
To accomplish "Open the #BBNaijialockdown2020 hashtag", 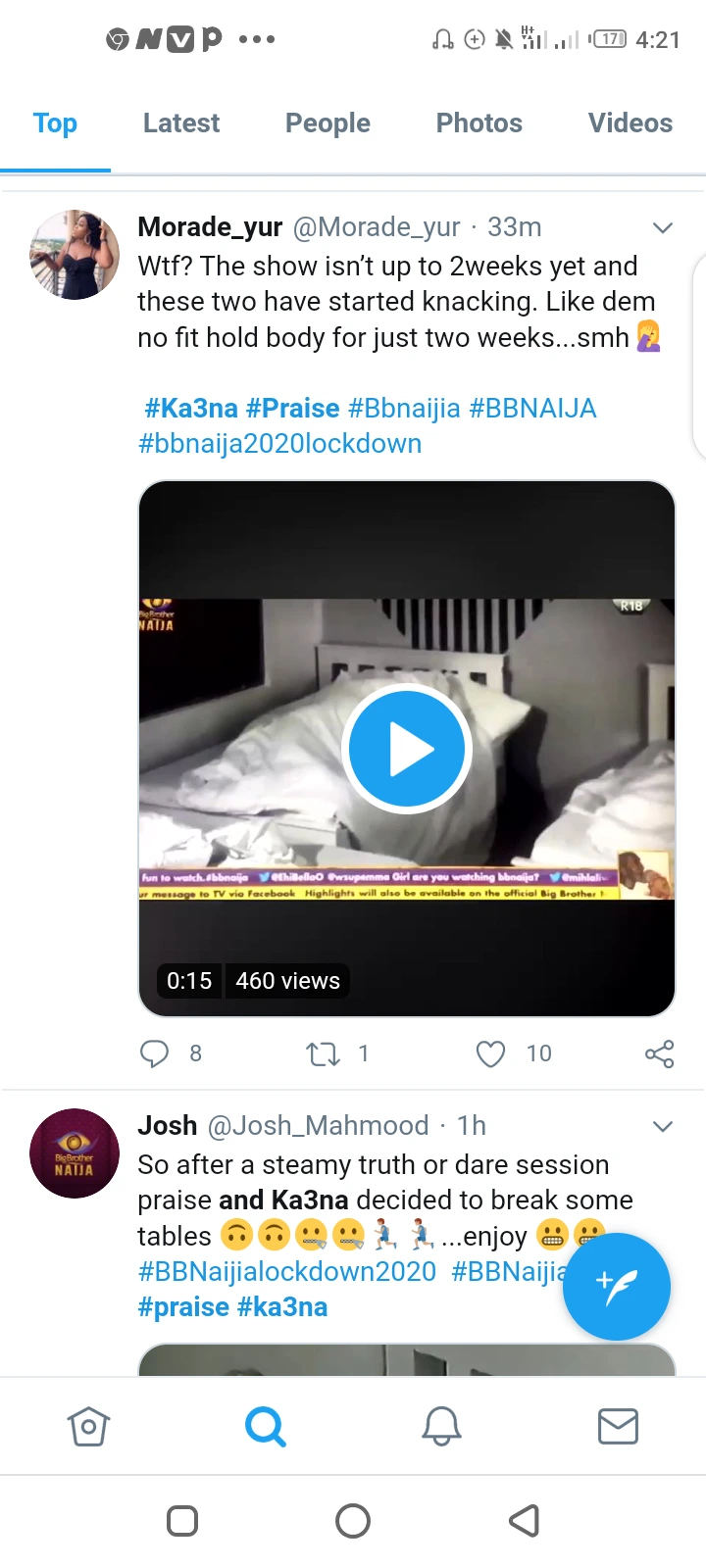I will [287, 1272].
